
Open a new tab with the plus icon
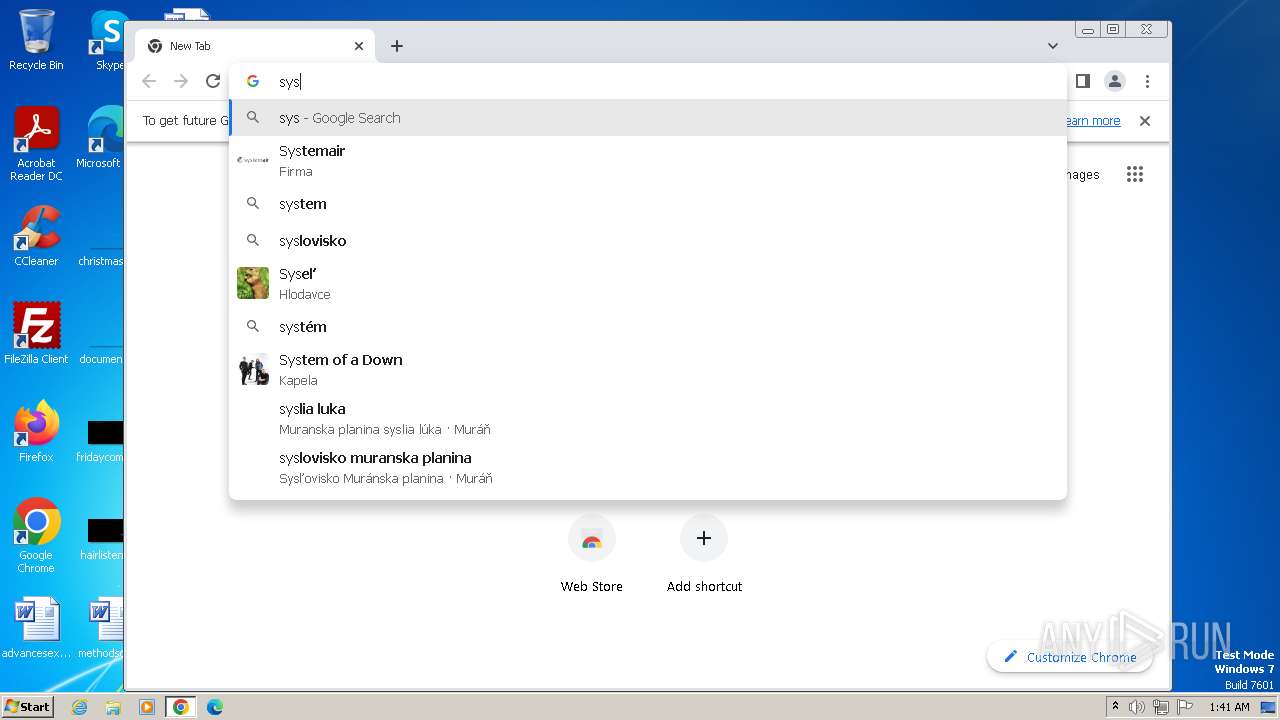[397, 46]
